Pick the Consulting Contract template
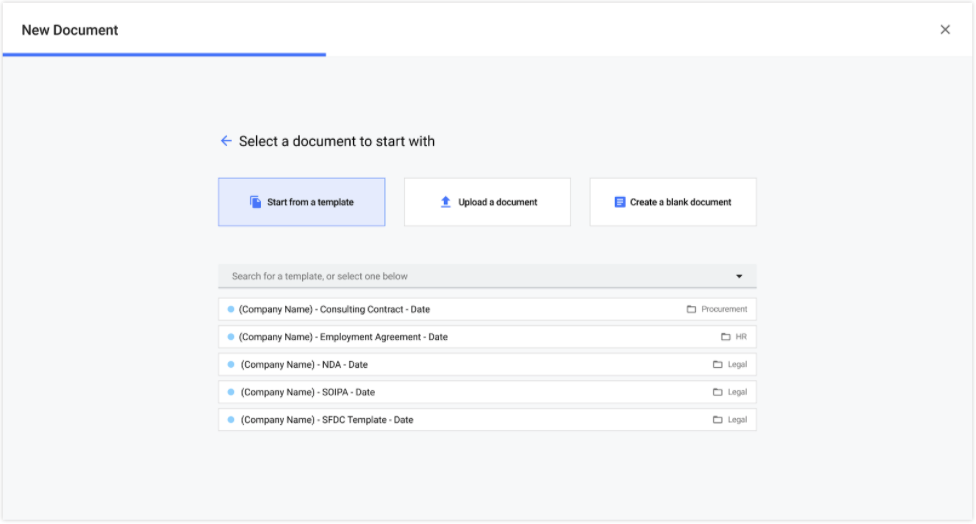Screen dimensions: 976x524 pyautogui.click(x=334, y=310)
